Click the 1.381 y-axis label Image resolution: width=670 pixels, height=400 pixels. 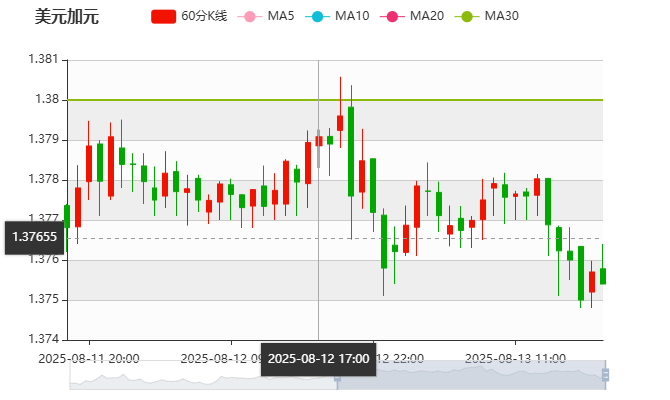tap(44, 60)
